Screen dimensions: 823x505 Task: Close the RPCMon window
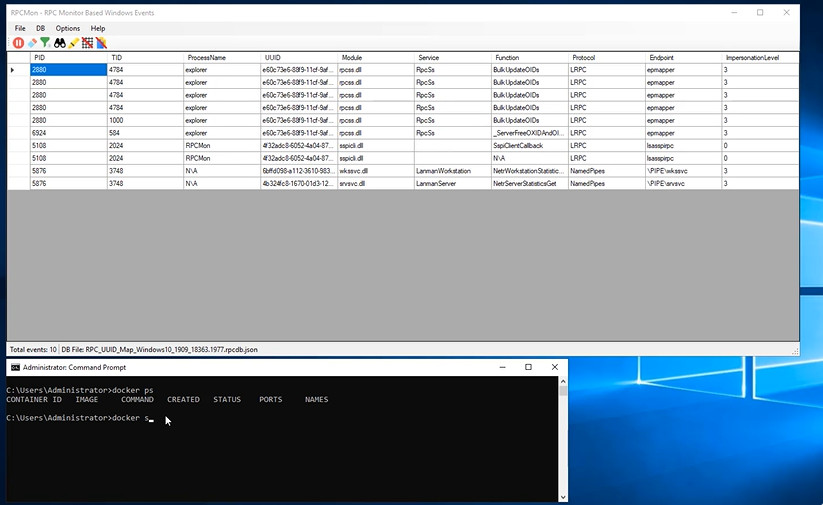point(786,13)
